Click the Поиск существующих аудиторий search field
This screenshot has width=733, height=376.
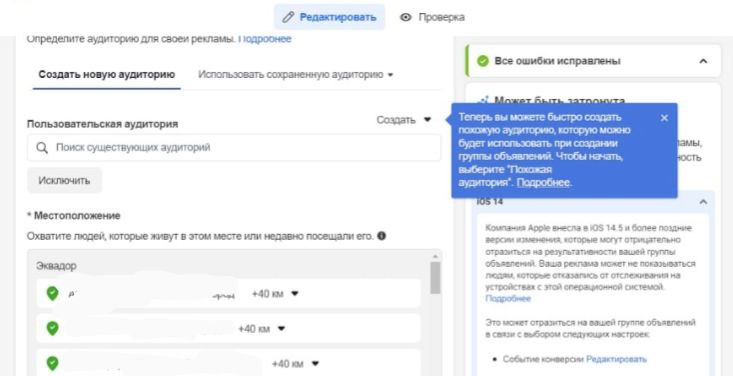tap(234, 148)
